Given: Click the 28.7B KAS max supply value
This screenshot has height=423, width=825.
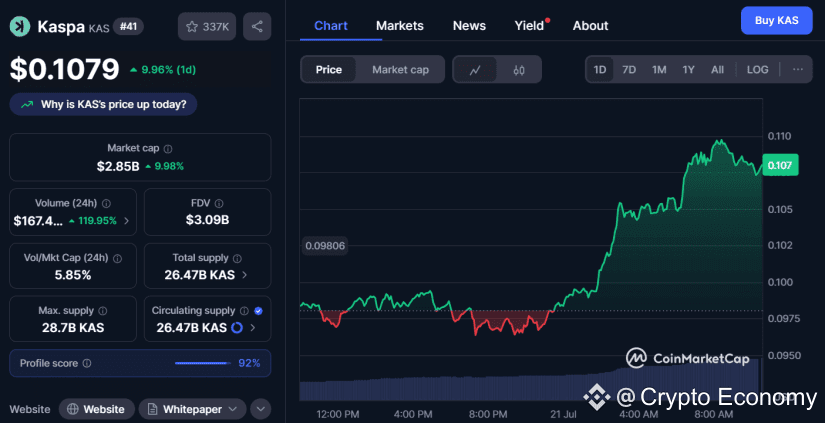Looking at the screenshot, I should [x=73, y=328].
